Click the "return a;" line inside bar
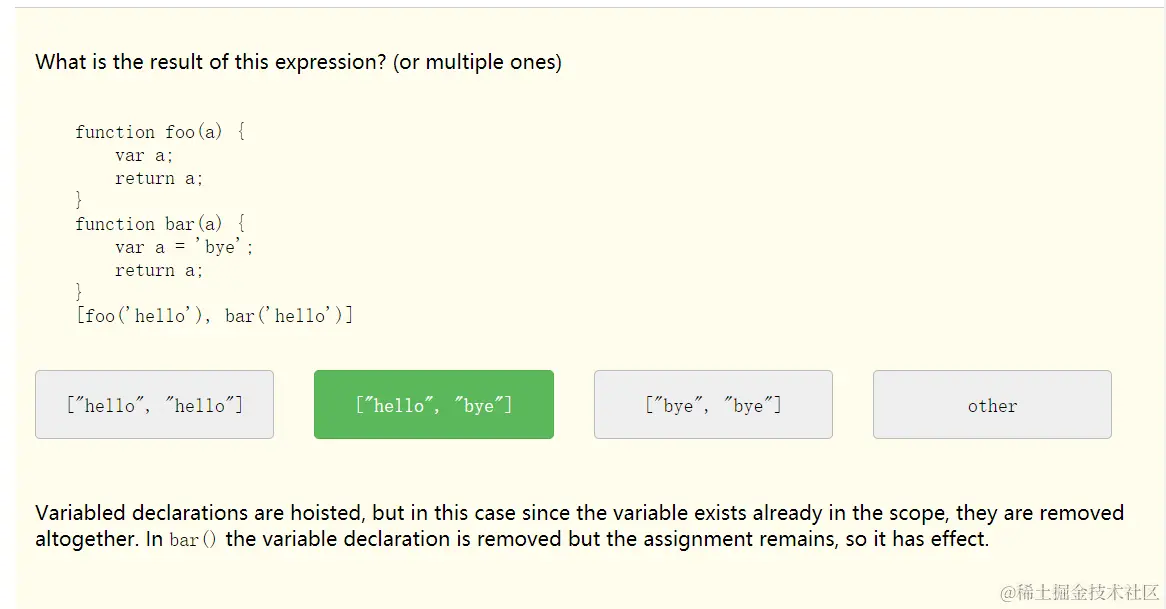 tap(159, 270)
